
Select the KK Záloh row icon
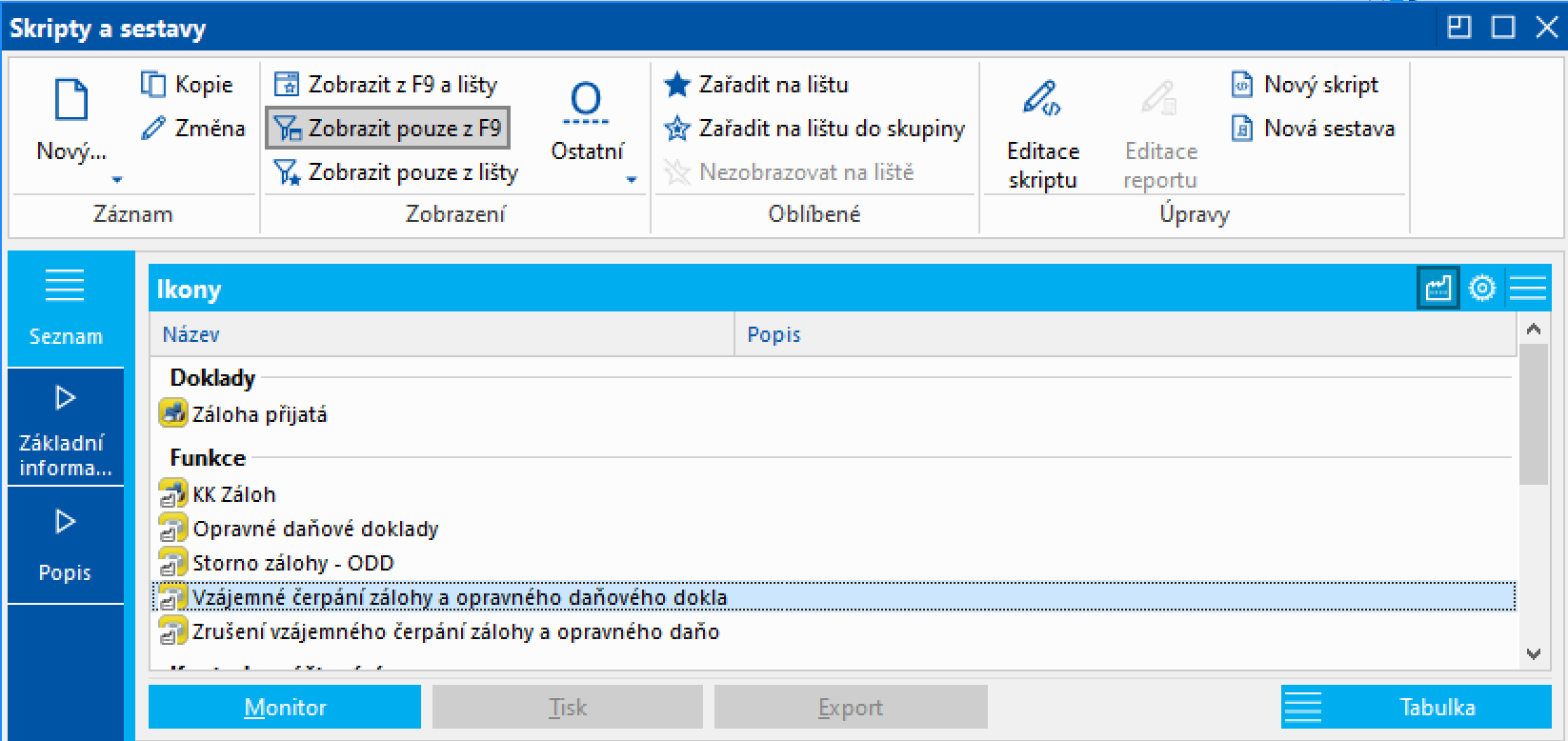pos(172,493)
